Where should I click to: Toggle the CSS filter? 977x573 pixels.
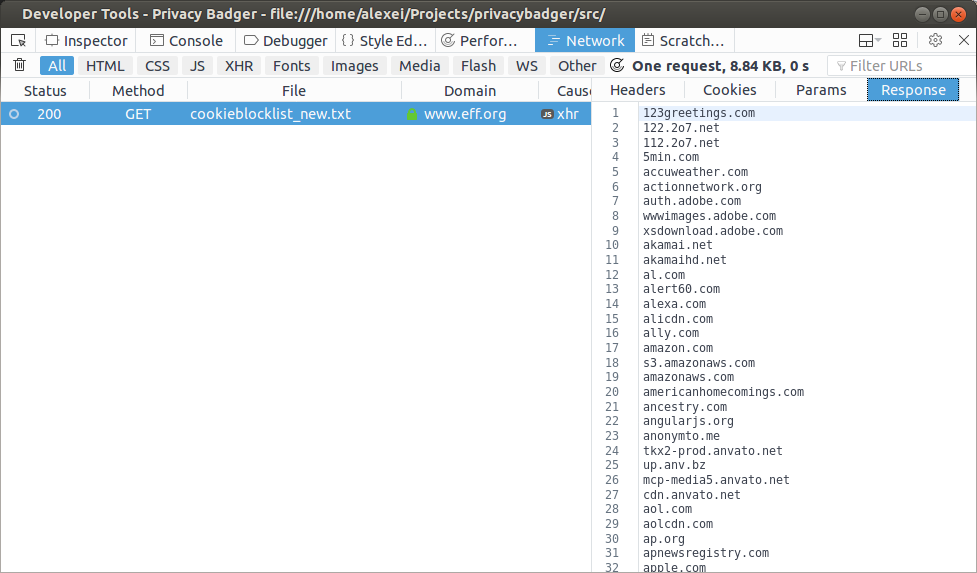(157, 65)
